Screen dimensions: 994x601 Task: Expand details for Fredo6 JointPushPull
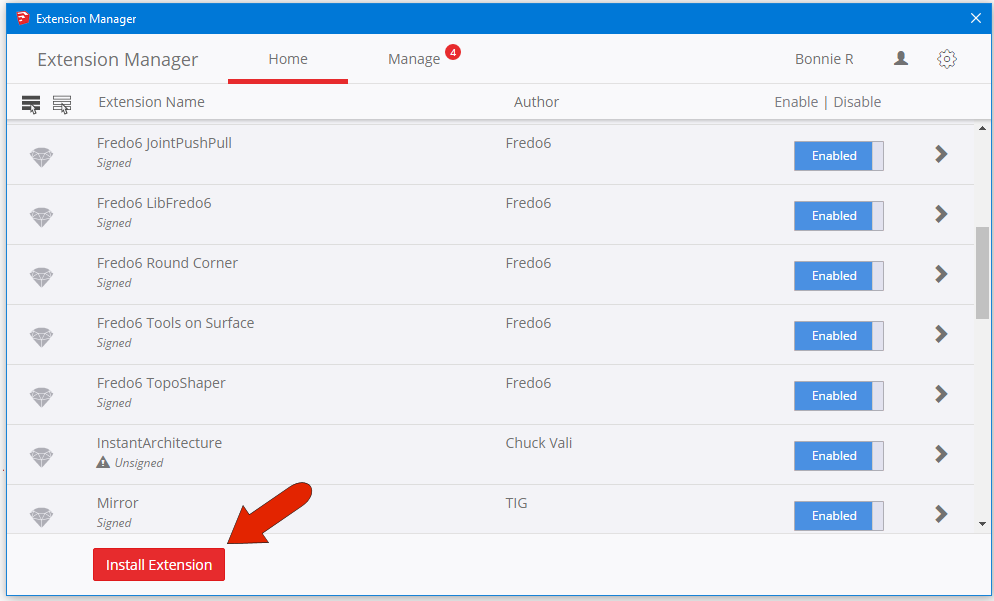[941, 153]
